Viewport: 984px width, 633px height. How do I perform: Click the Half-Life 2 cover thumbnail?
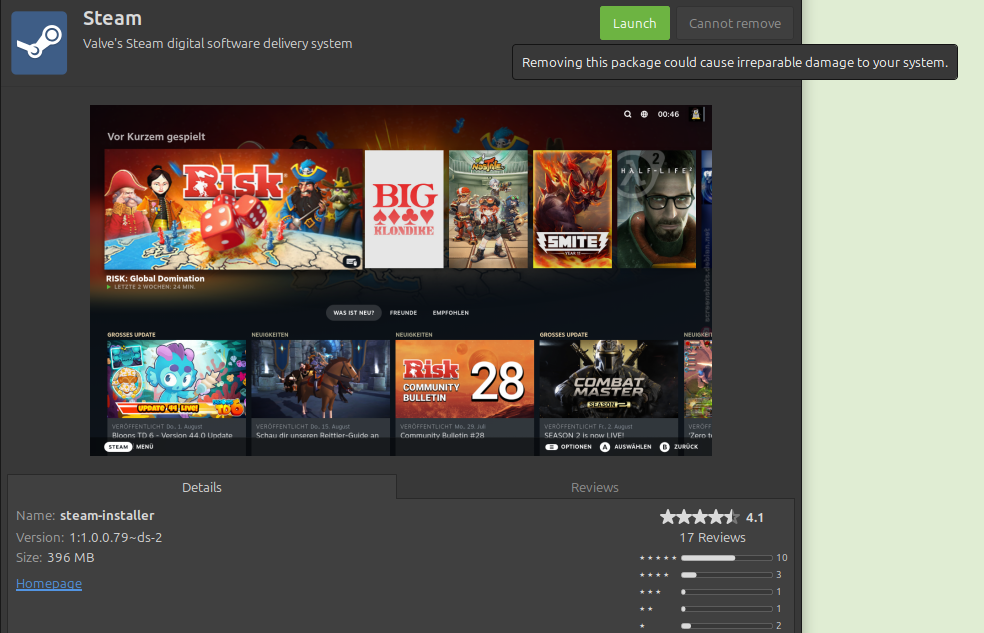pos(656,208)
